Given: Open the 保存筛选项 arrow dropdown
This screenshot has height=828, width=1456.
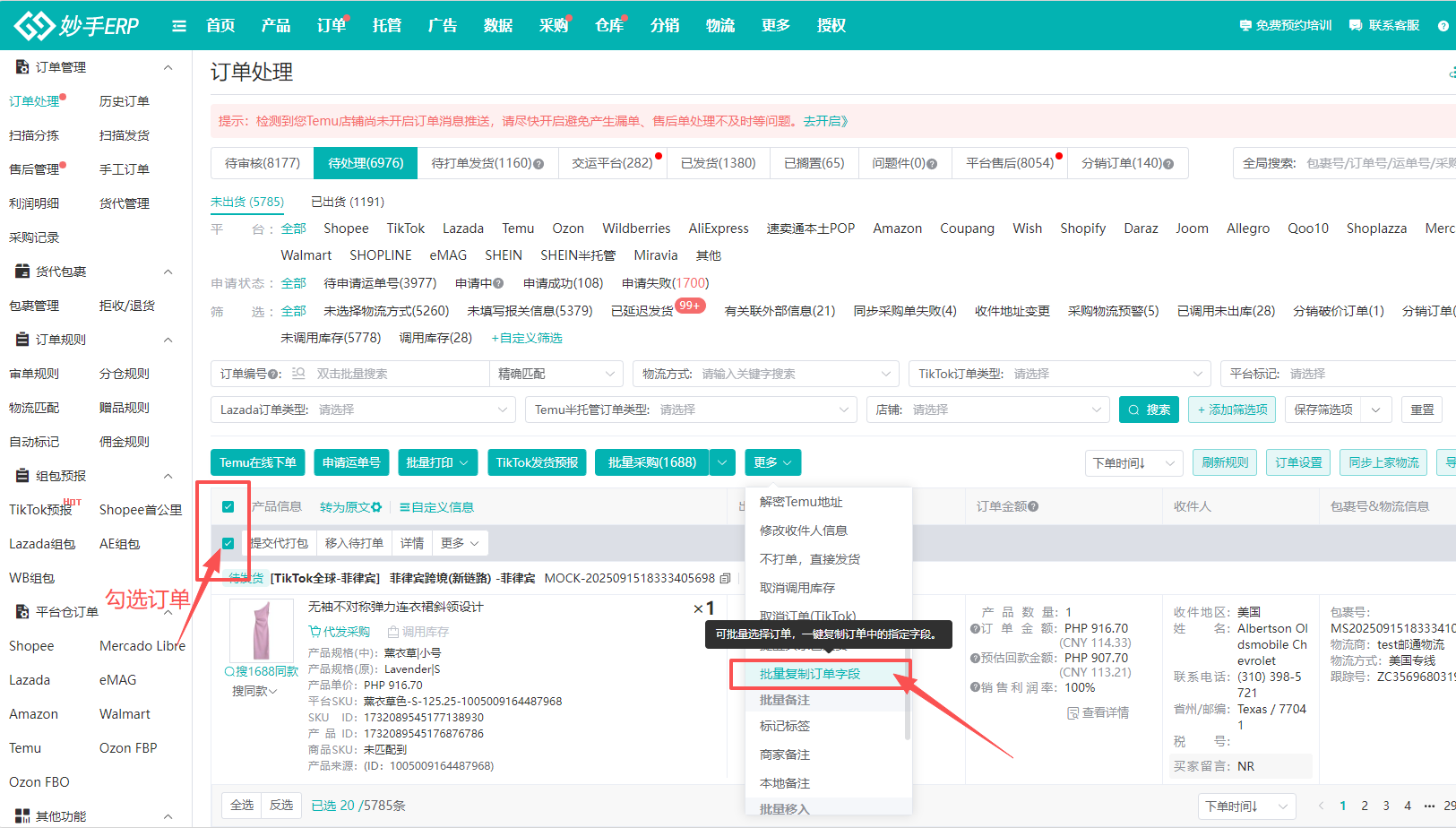Looking at the screenshot, I should click(x=1376, y=410).
